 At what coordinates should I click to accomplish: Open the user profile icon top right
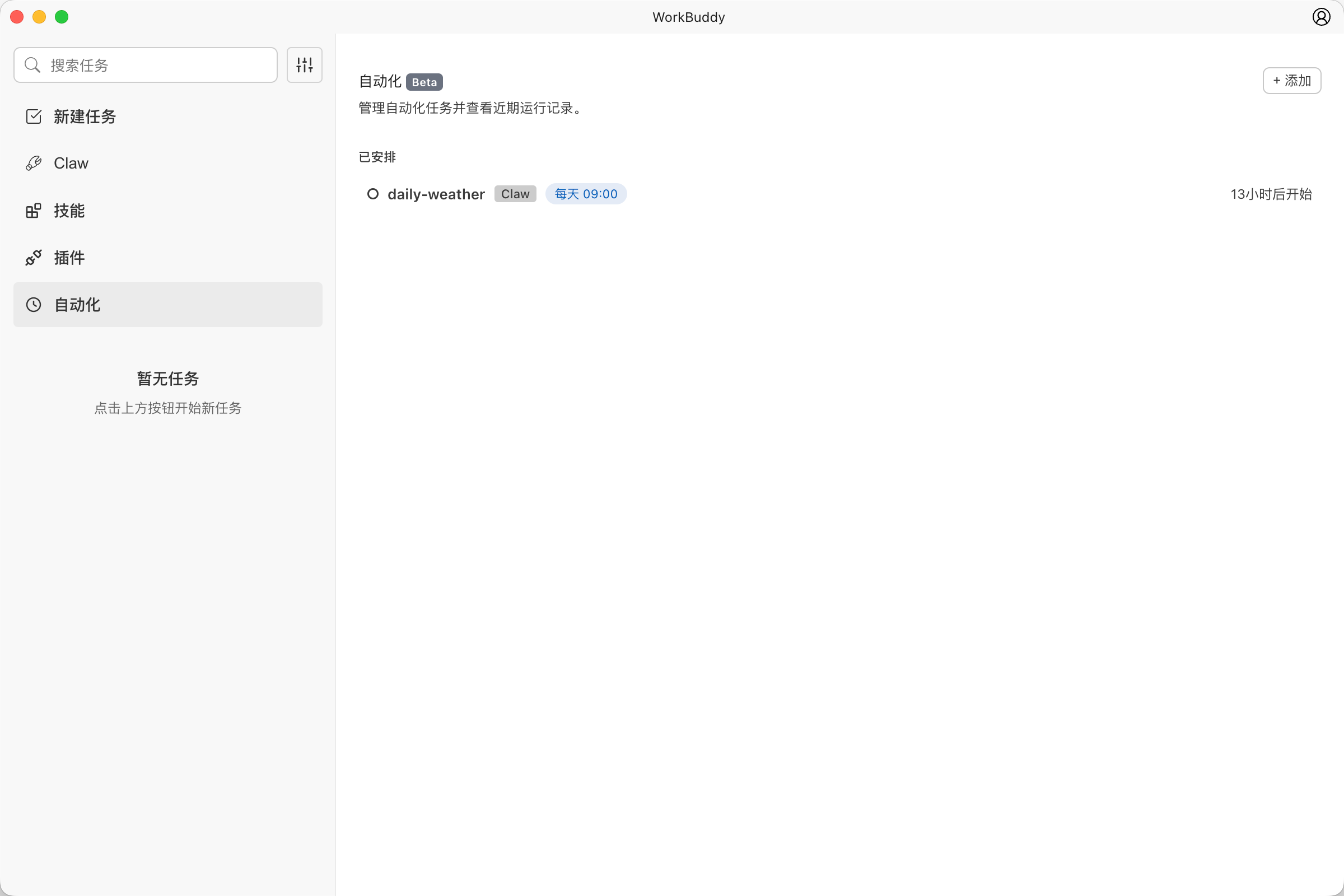1320,17
